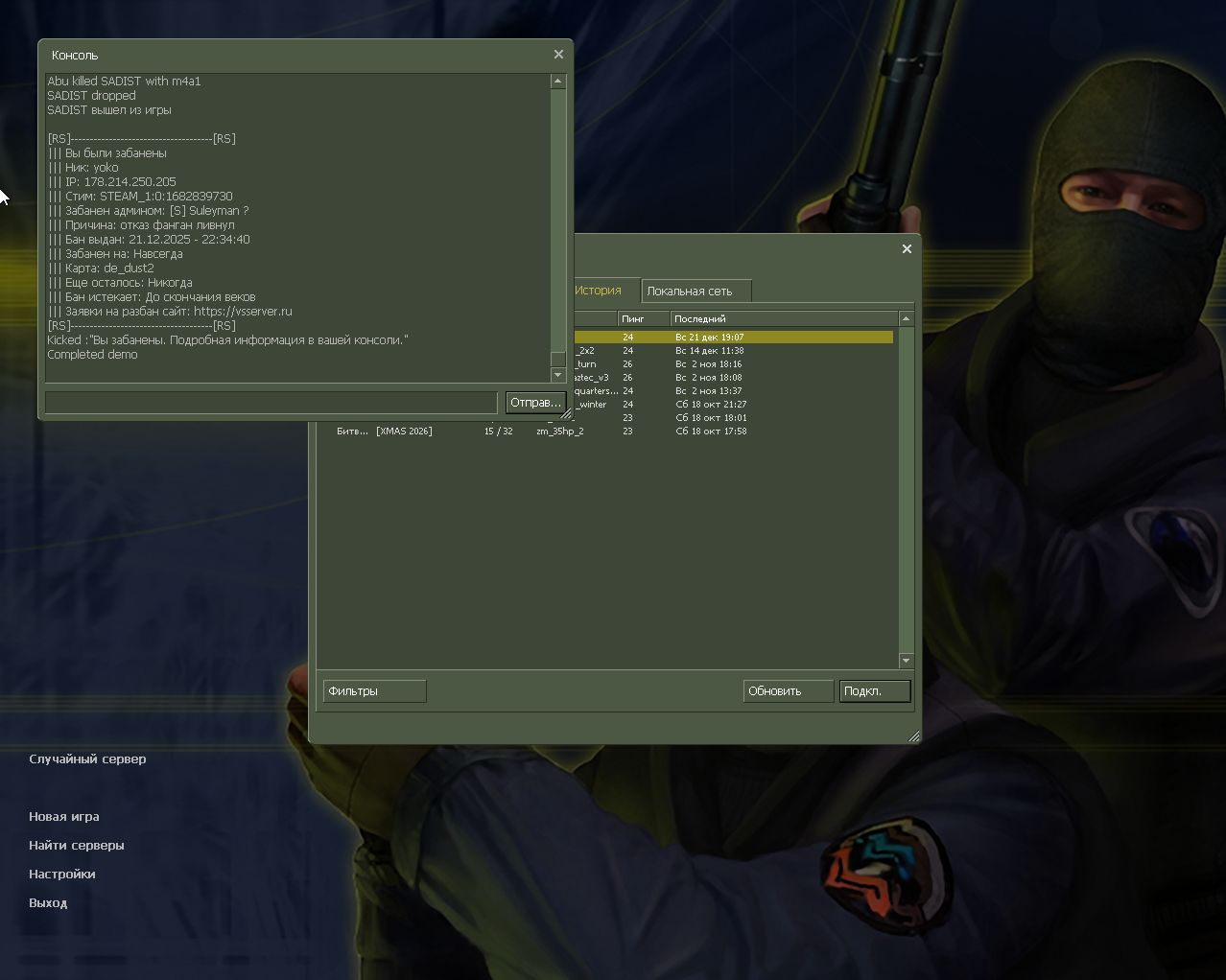Toggle the Фильтры panel
Screen dimensions: 1226x980
(x=374, y=691)
